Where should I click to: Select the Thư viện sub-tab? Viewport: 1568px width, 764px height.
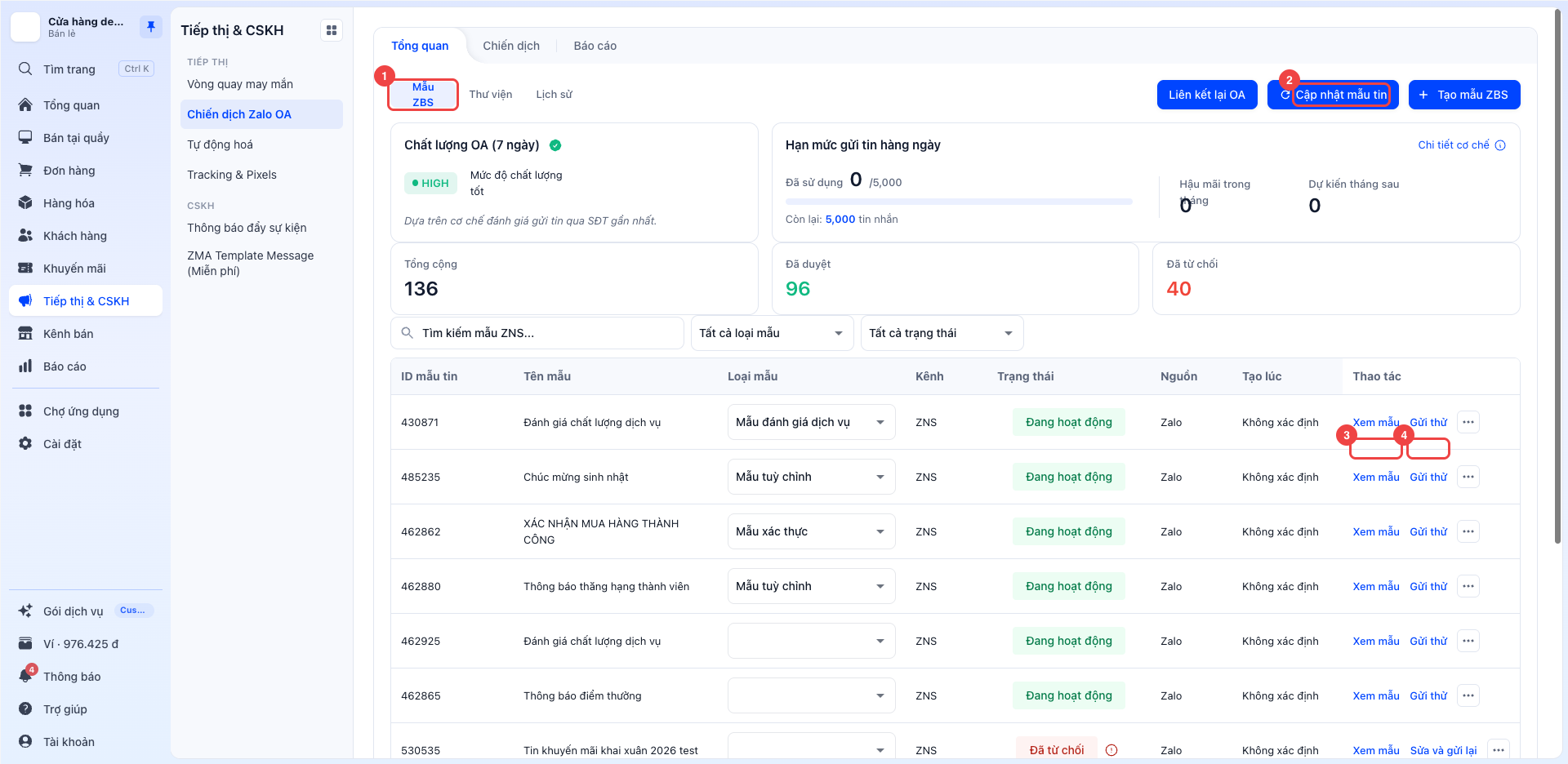[491, 95]
